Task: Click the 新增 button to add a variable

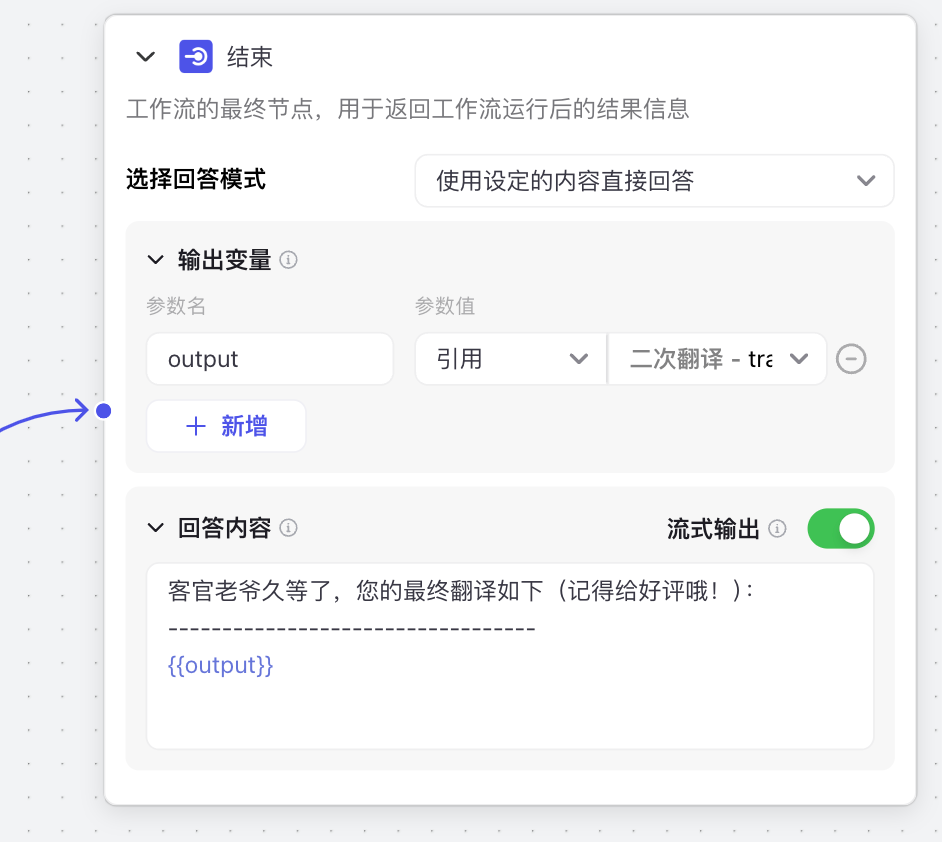Action: (x=226, y=426)
